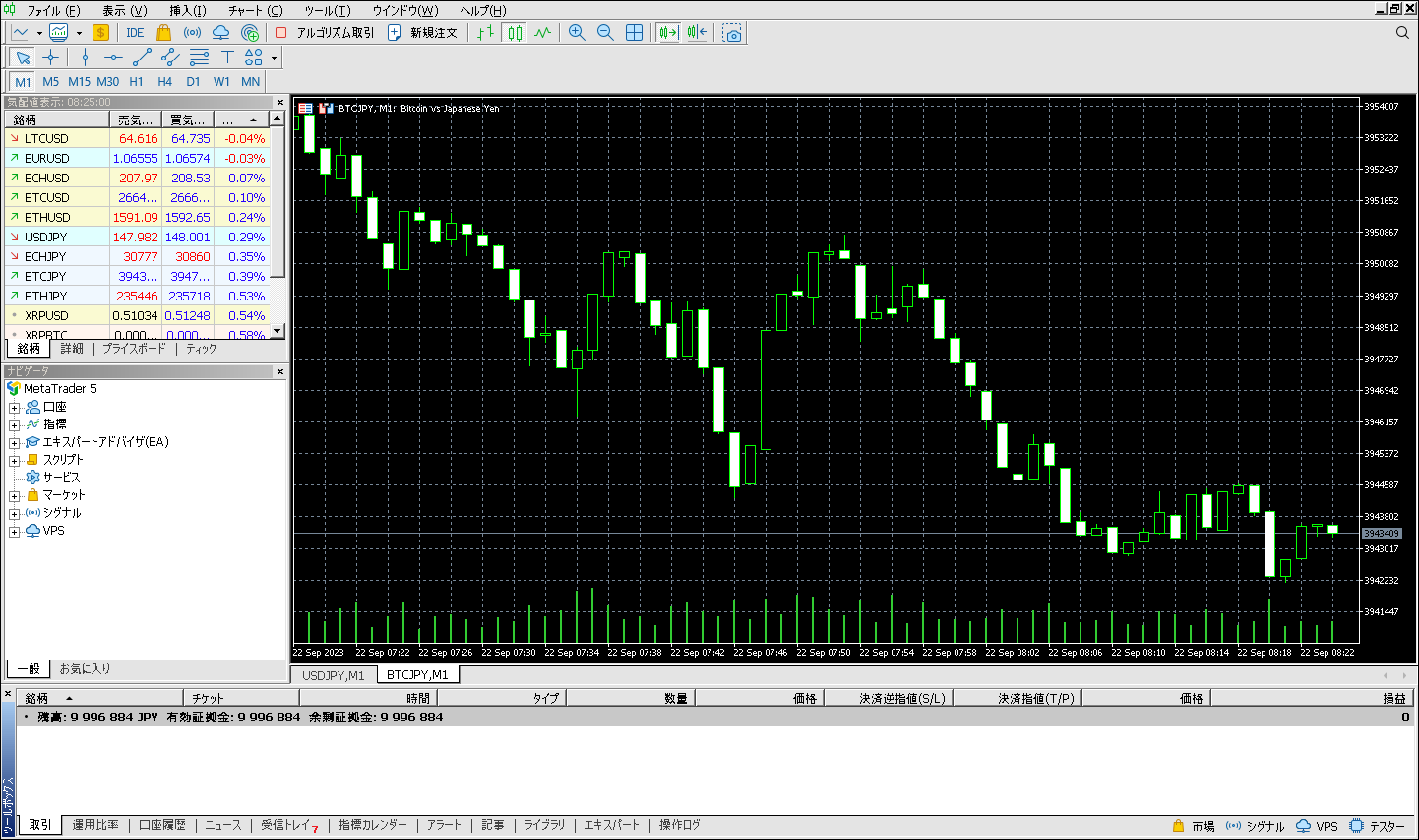Open the objects tool dropdown arrow
1419x840 pixels.
pos(274,58)
